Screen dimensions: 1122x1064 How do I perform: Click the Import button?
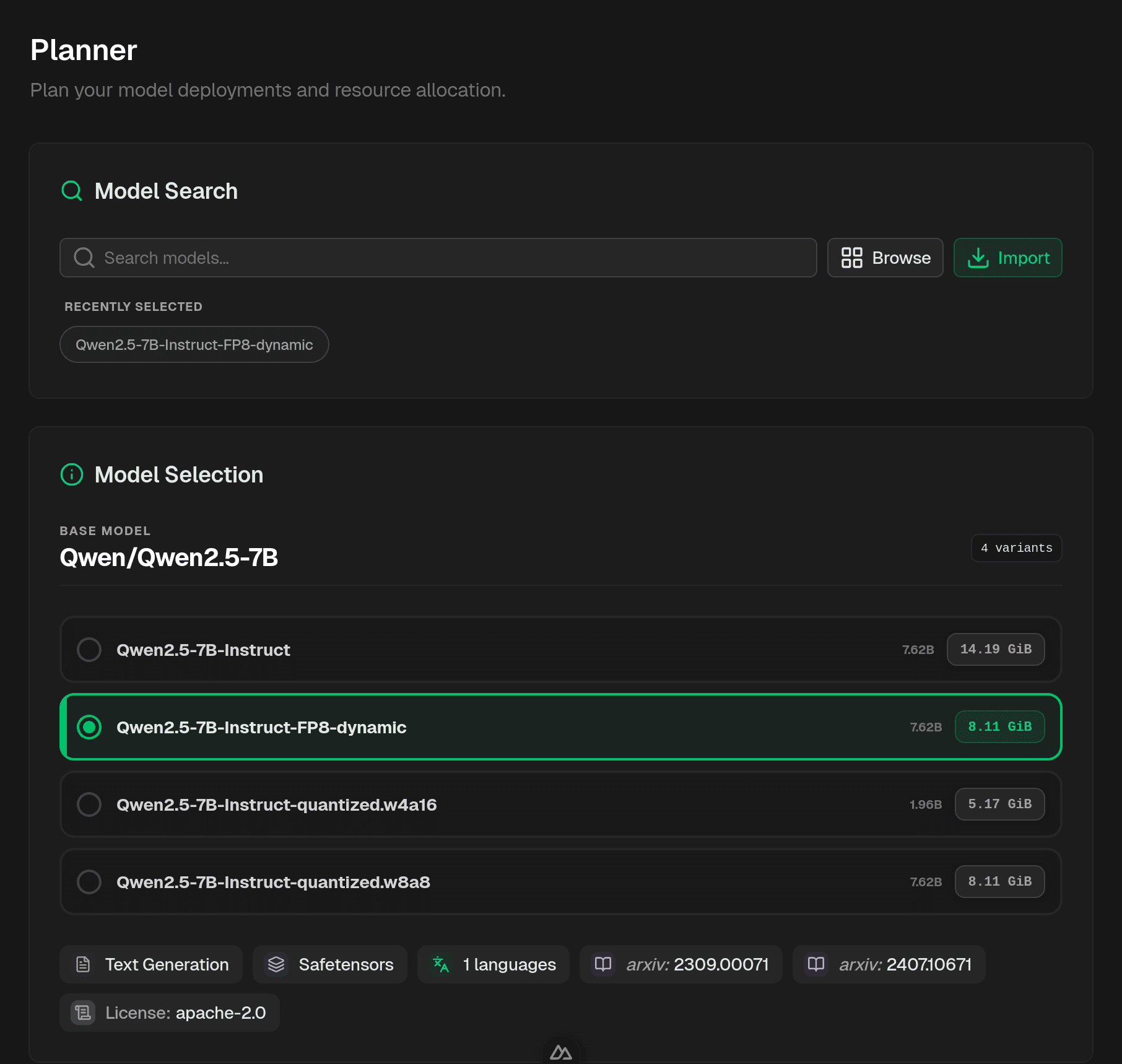(1008, 258)
